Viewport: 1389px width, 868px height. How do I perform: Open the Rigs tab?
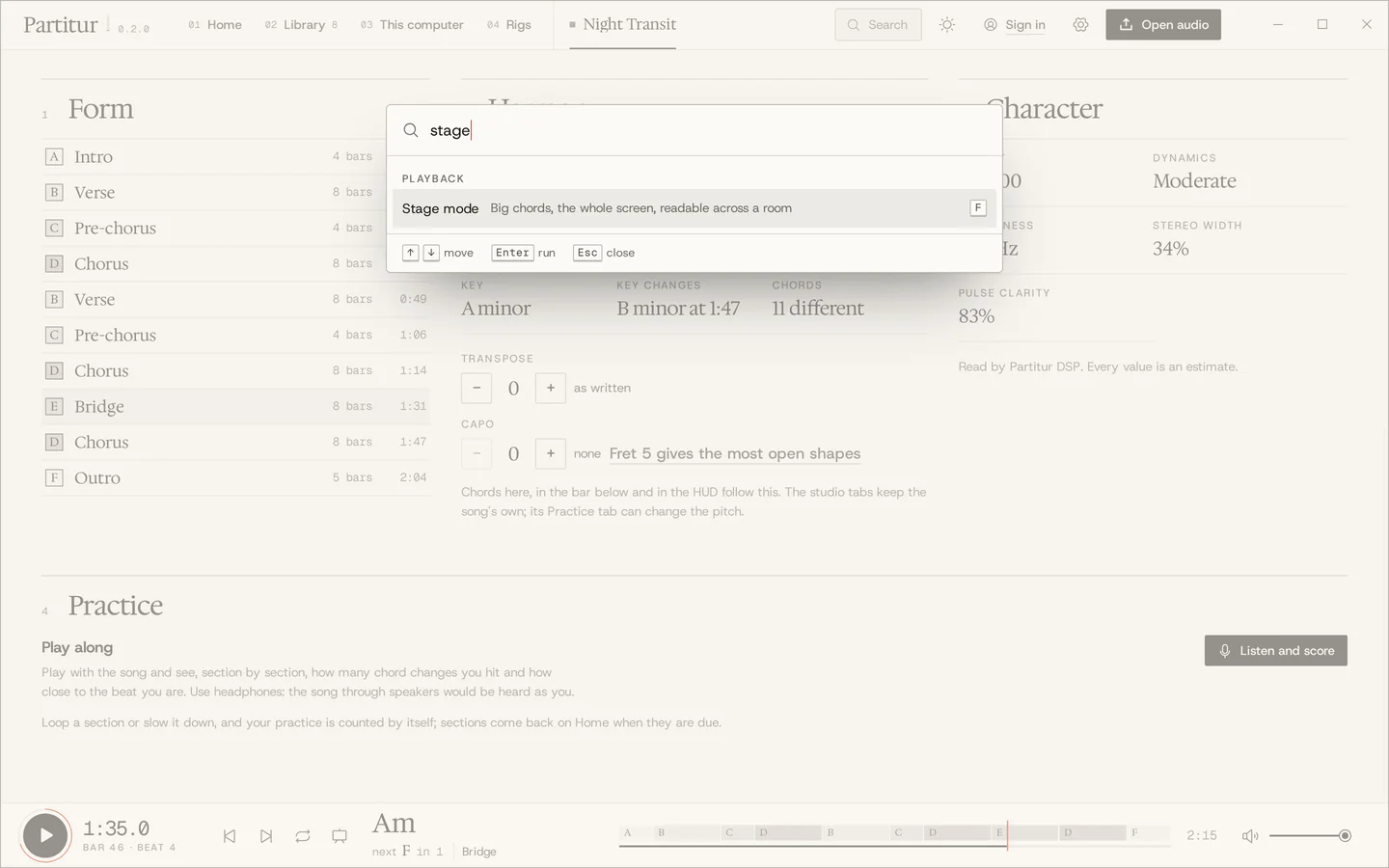coord(509,25)
